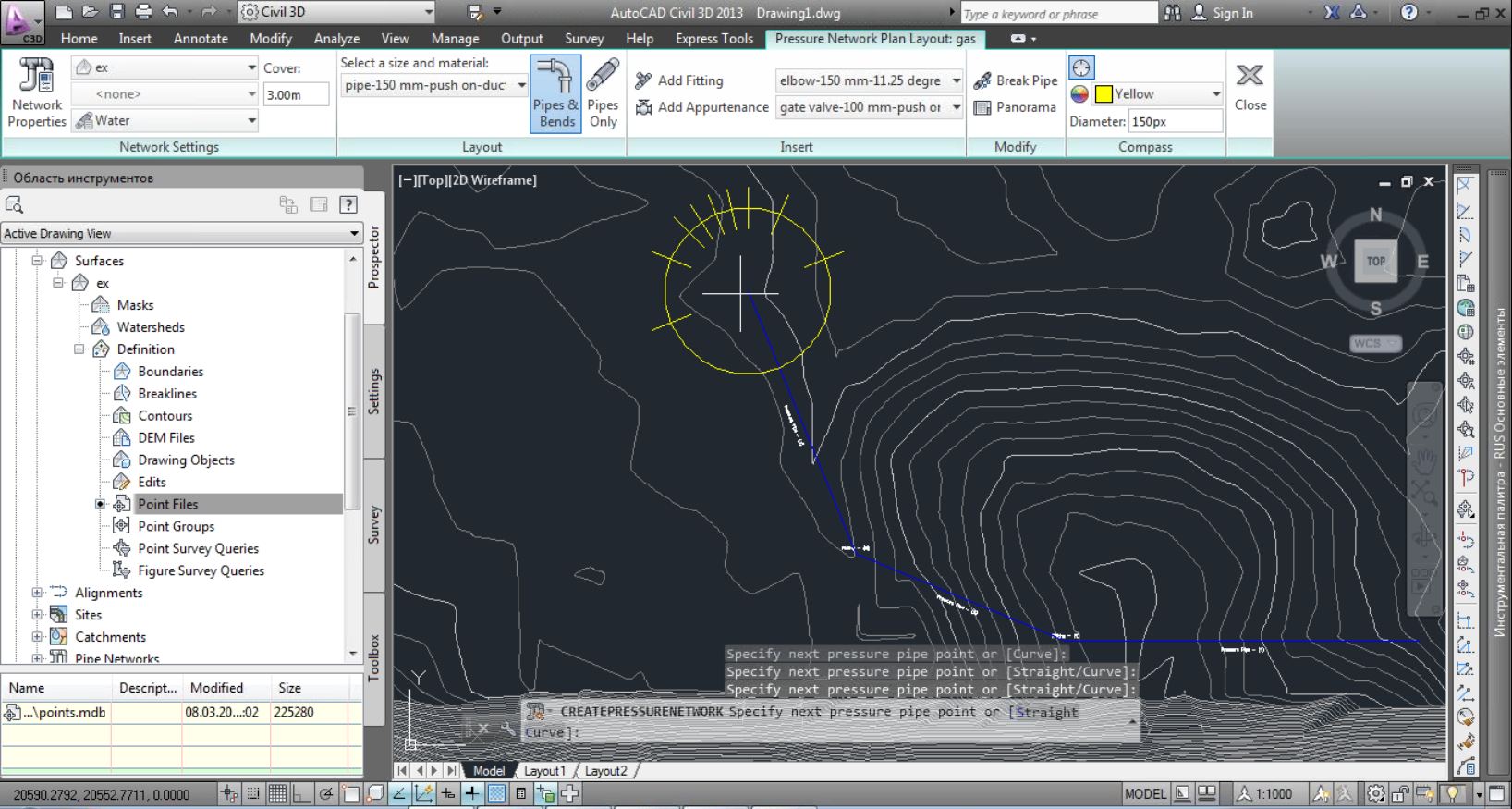The image size is (1512, 809).
Task: Open the Annotate ribbon tab
Action: click(x=201, y=38)
